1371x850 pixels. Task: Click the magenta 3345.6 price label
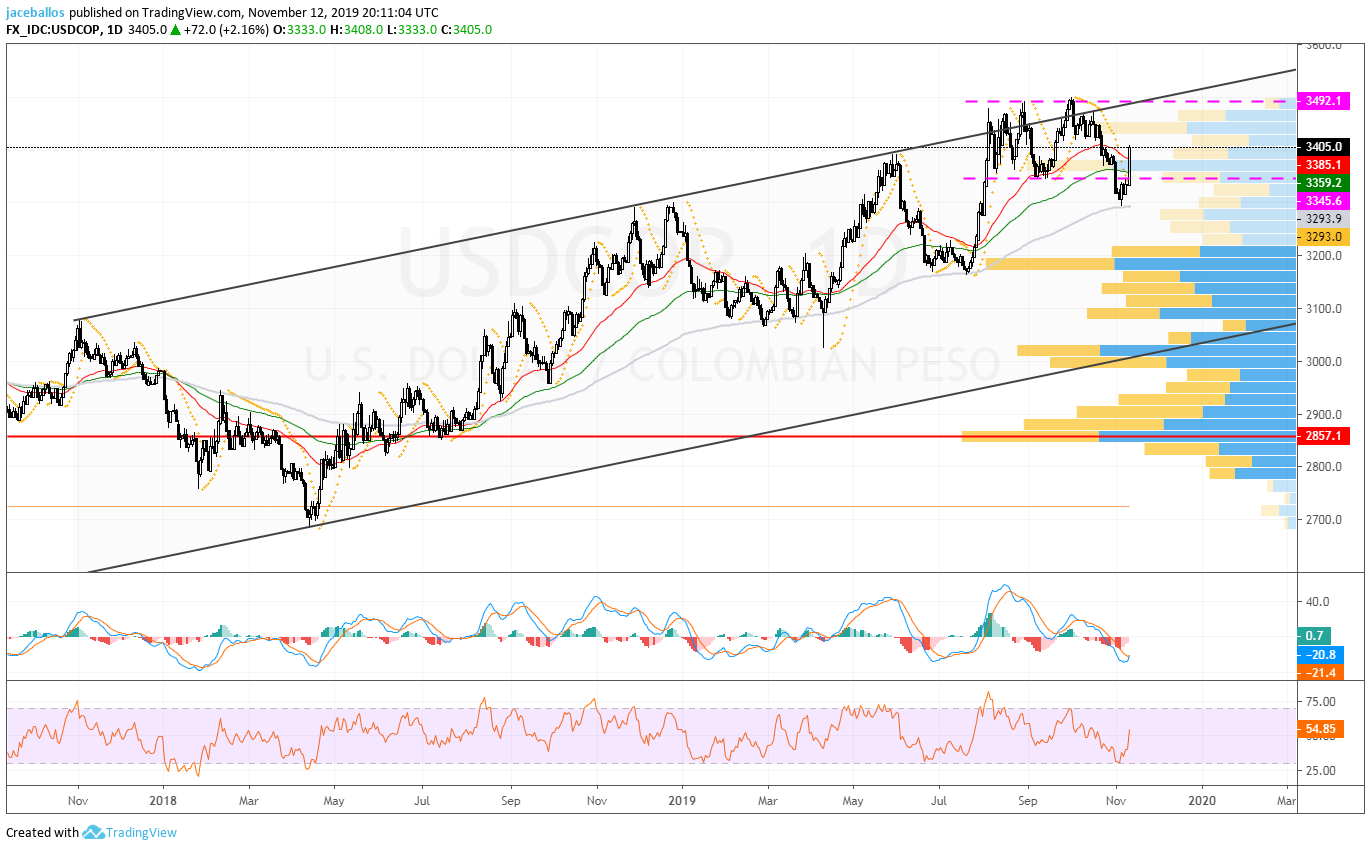tap(1325, 200)
